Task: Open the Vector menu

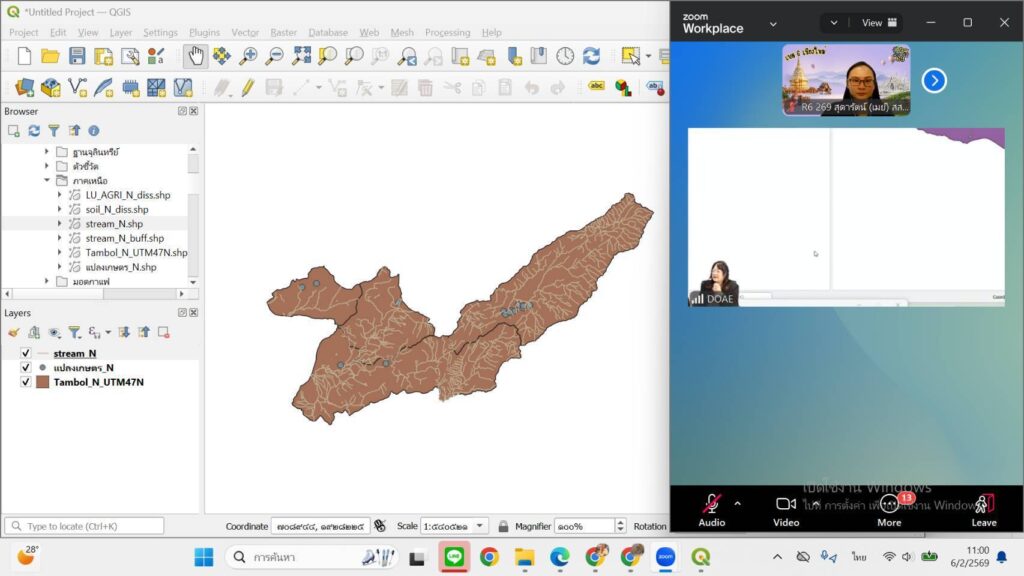Action: pyautogui.click(x=245, y=32)
